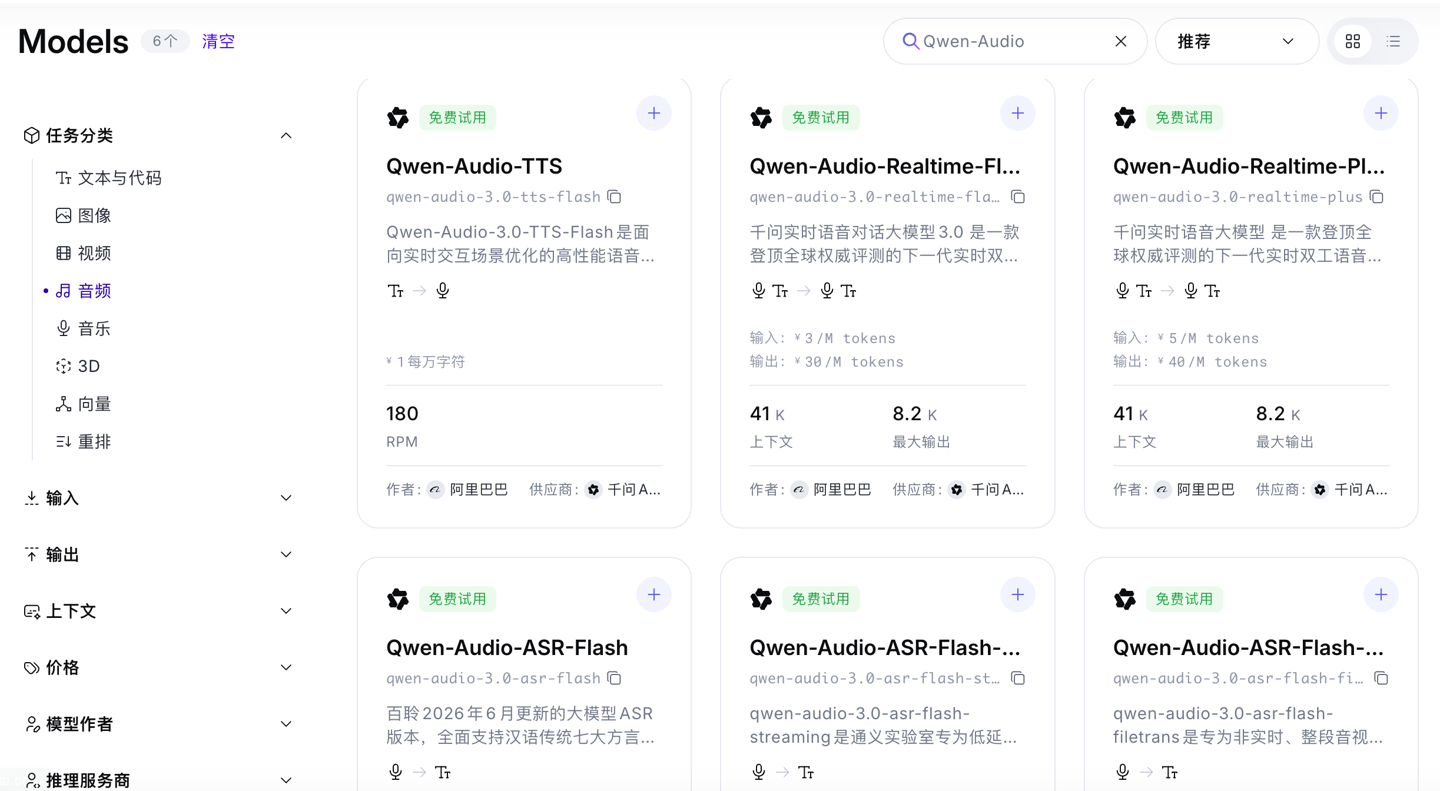Click the 免费试用 badge on Qwen-Audio-ASR-Flash
The width and height of the screenshot is (1440, 791).
pos(457,599)
